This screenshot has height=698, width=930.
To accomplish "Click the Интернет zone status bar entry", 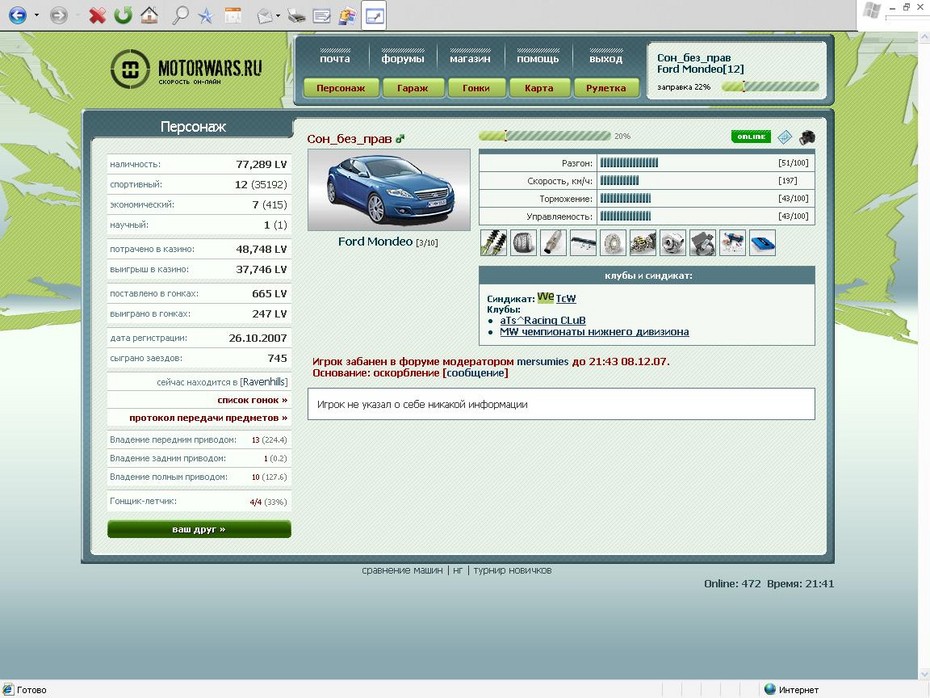I will (x=792, y=690).
